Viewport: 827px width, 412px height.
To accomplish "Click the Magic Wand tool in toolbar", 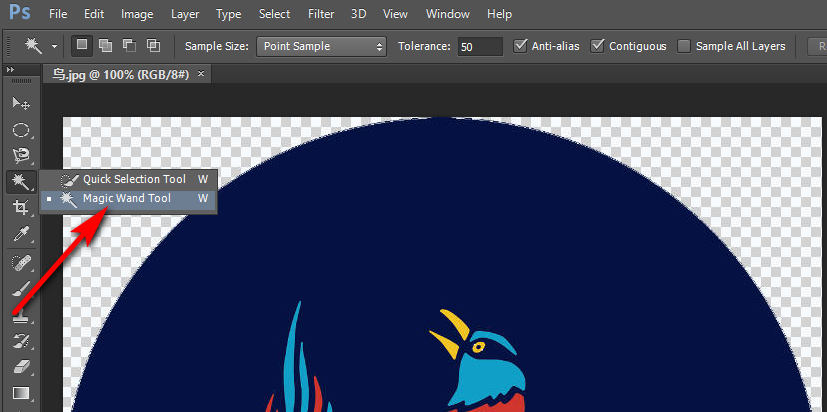I will (x=21, y=183).
